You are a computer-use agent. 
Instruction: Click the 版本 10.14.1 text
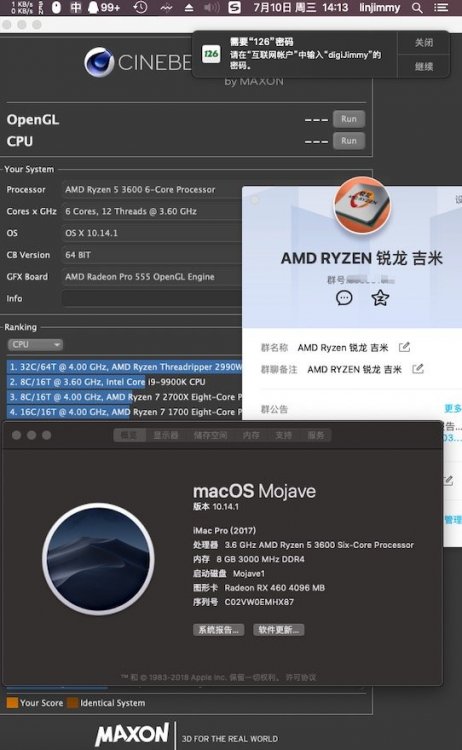tap(216, 507)
